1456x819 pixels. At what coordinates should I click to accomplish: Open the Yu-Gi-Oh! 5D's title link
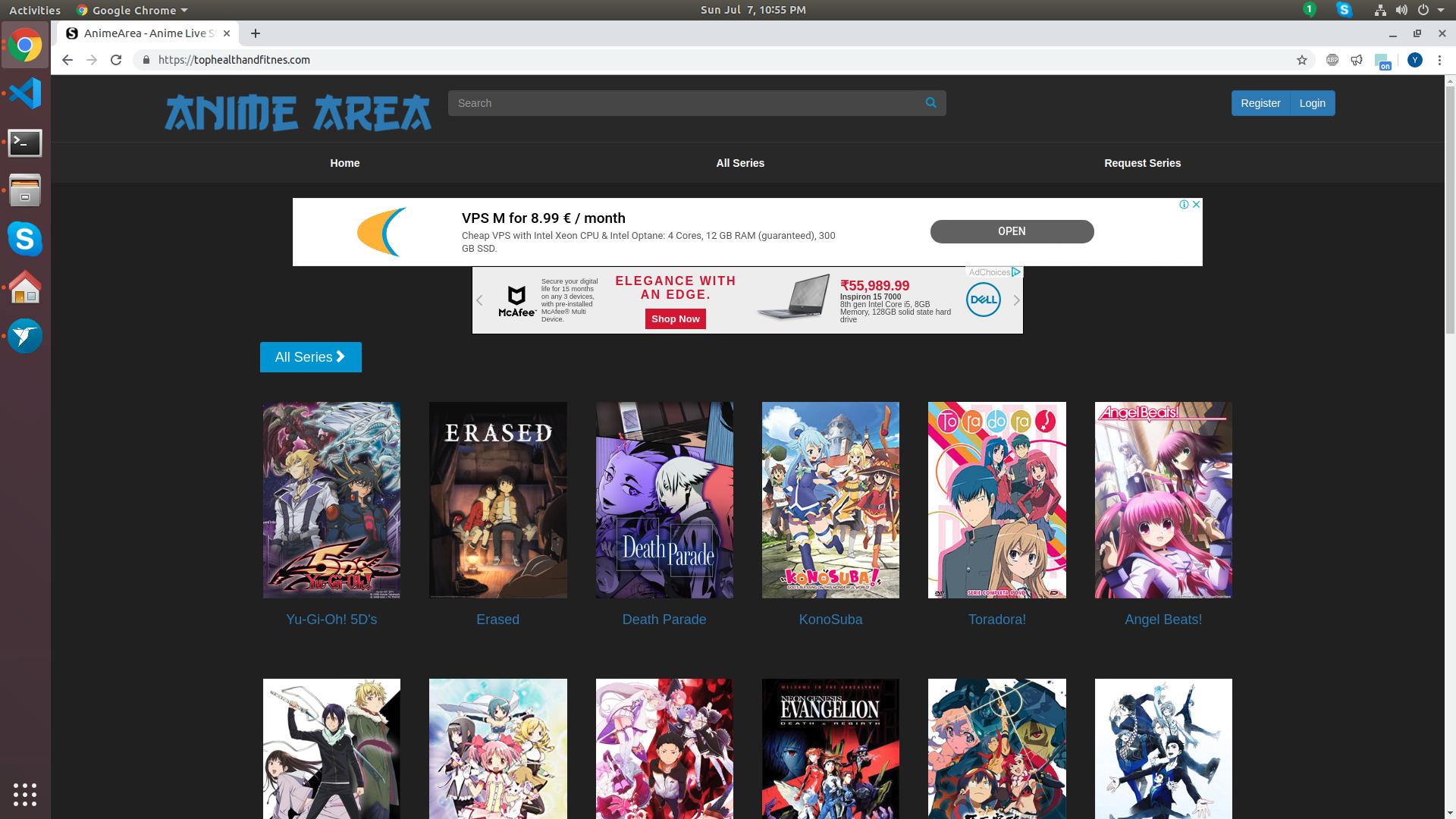tap(331, 620)
